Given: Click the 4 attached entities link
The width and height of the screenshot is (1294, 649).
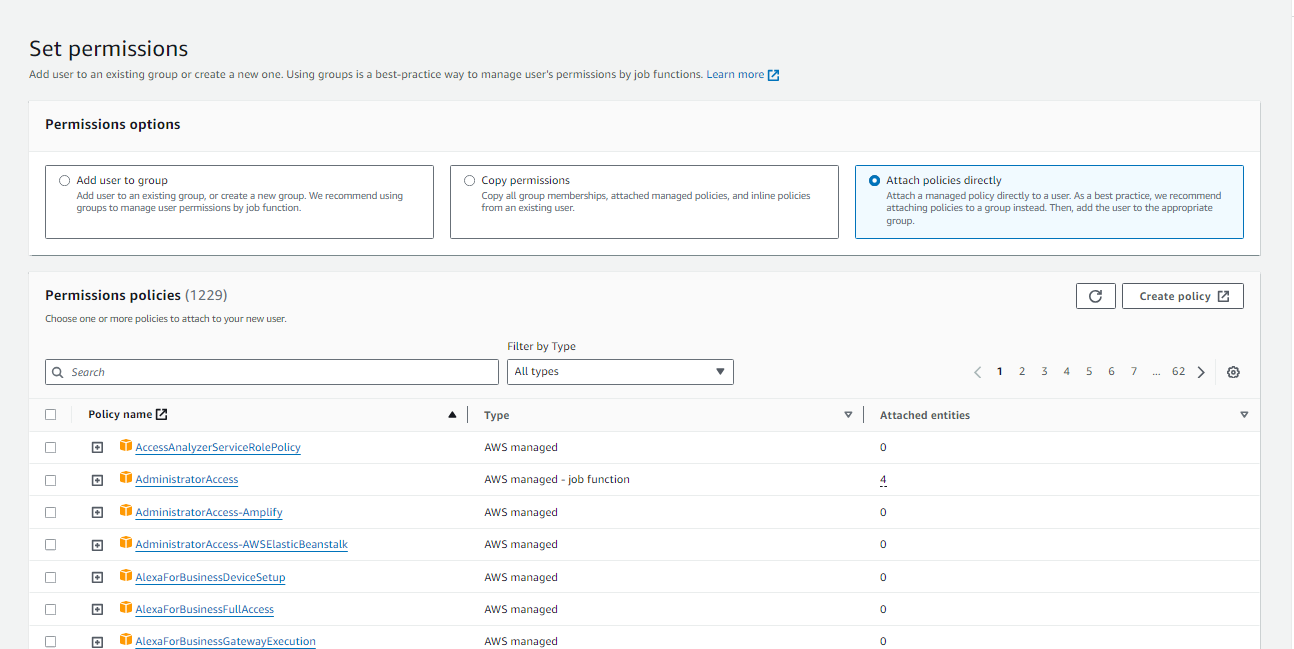Looking at the screenshot, I should [x=883, y=479].
